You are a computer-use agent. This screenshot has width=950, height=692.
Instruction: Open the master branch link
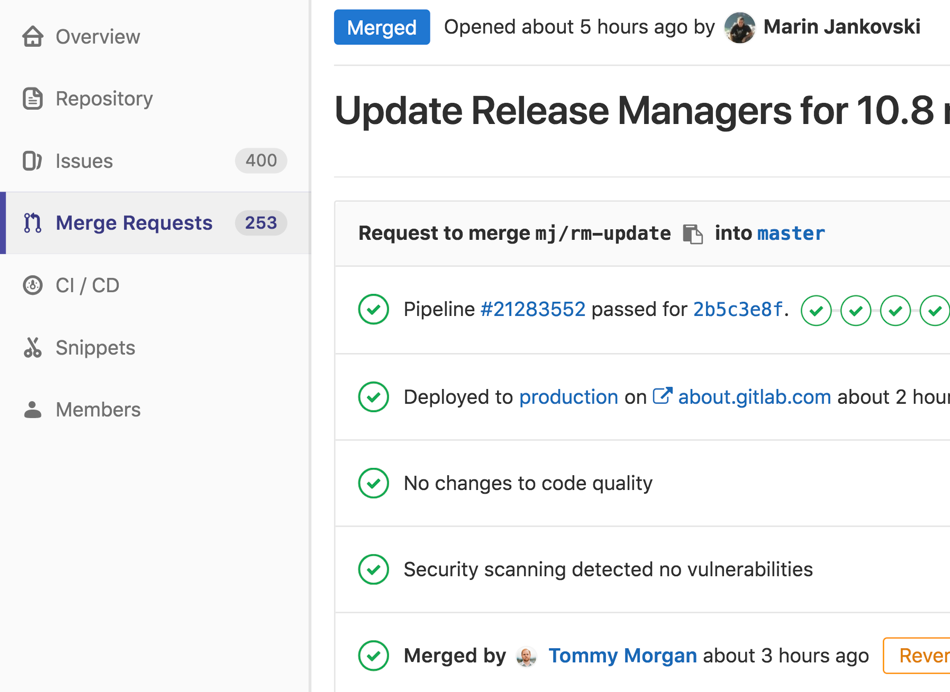pos(790,233)
